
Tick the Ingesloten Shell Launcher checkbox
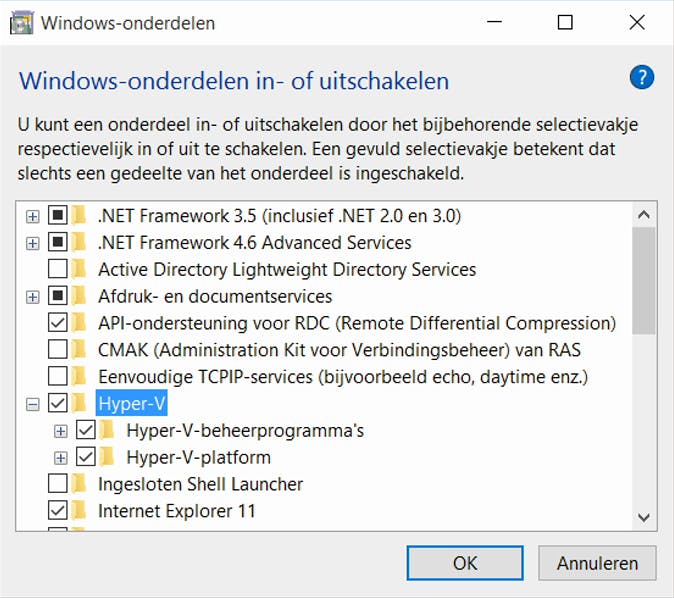point(58,485)
